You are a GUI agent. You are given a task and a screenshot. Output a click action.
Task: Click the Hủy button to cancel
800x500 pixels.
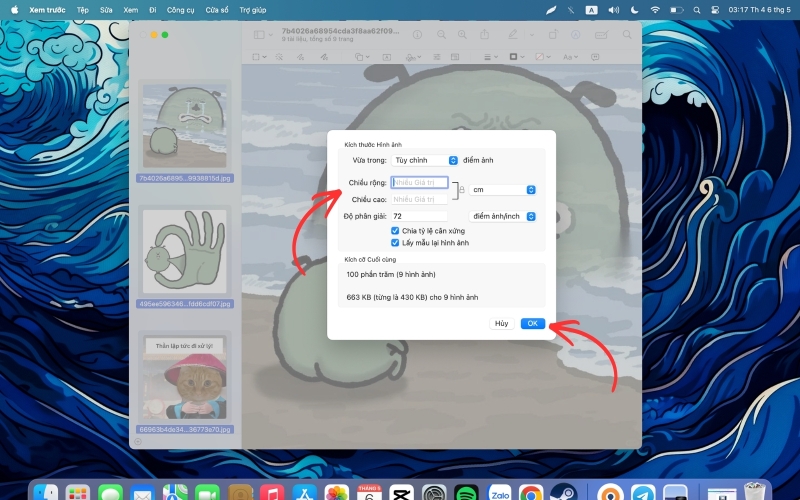coord(502,323)
